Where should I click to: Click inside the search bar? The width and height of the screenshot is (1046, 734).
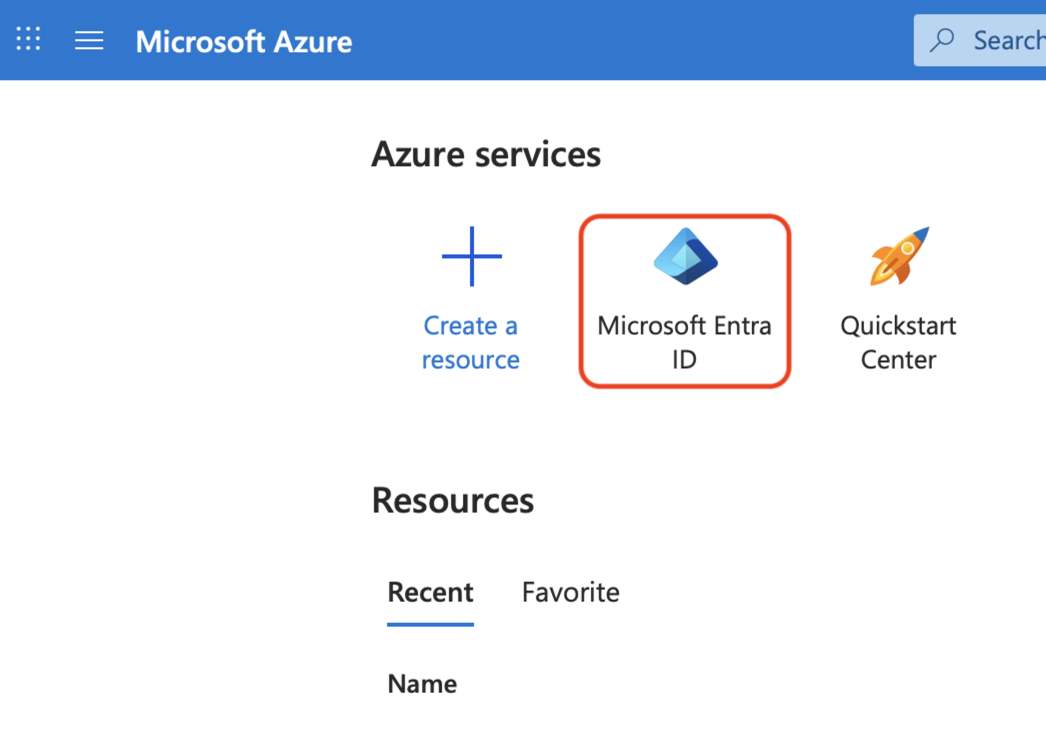click(1000, 40)
